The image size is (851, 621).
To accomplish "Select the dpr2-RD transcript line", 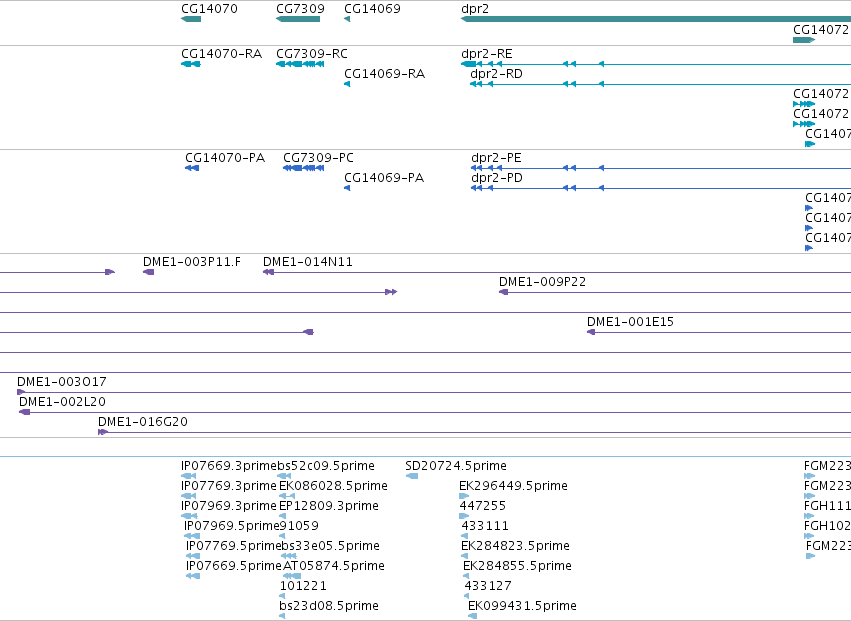I will tap(661, 84).
